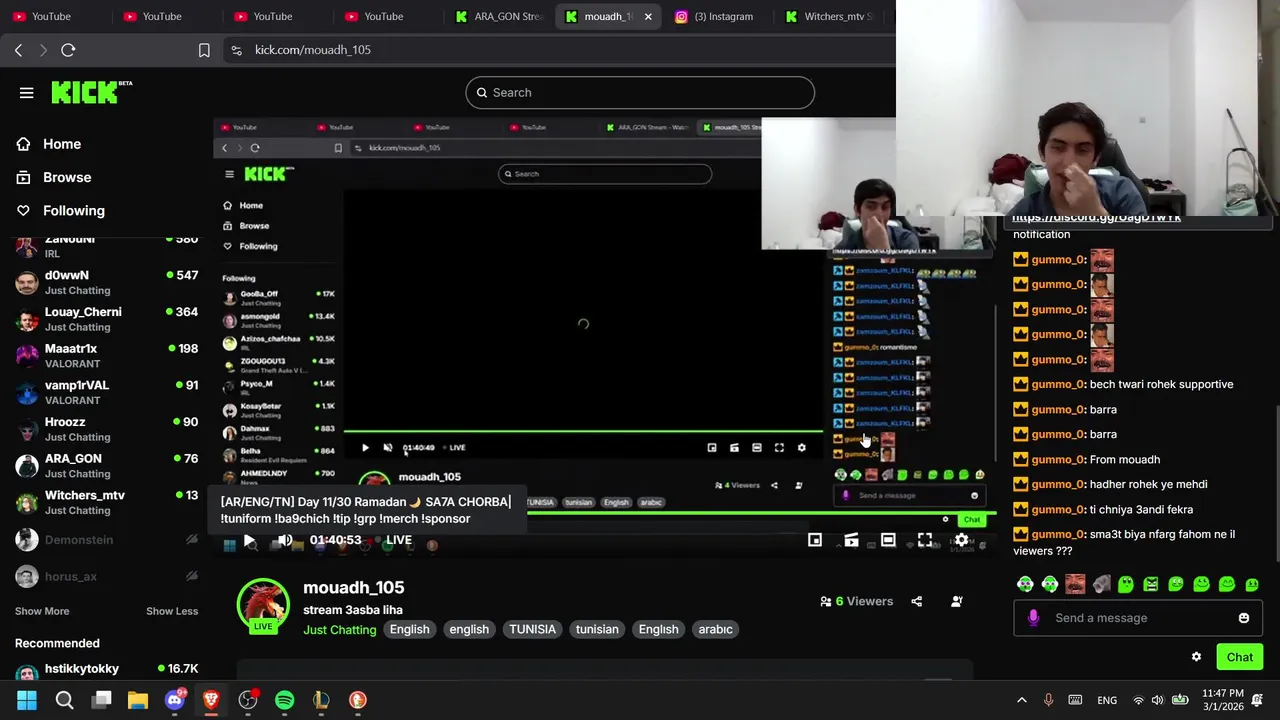Click the Kick logo
Screen dimensions: 1280x720
pos(91,92)
